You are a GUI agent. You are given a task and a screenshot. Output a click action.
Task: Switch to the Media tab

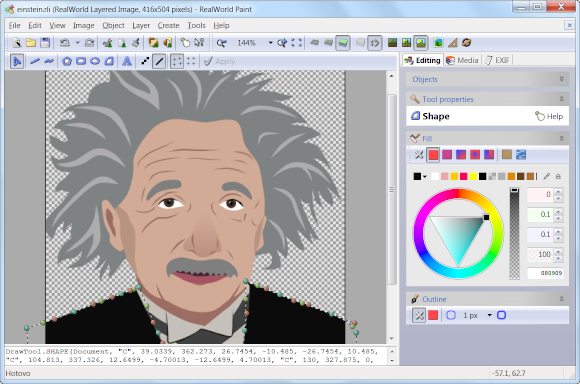coord(463,60)
